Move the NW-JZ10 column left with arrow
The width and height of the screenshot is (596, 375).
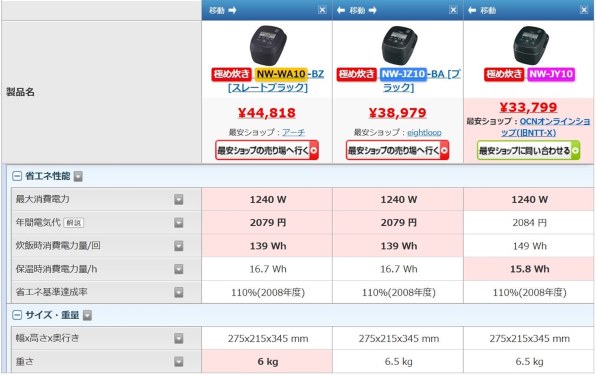pos(341,10)
